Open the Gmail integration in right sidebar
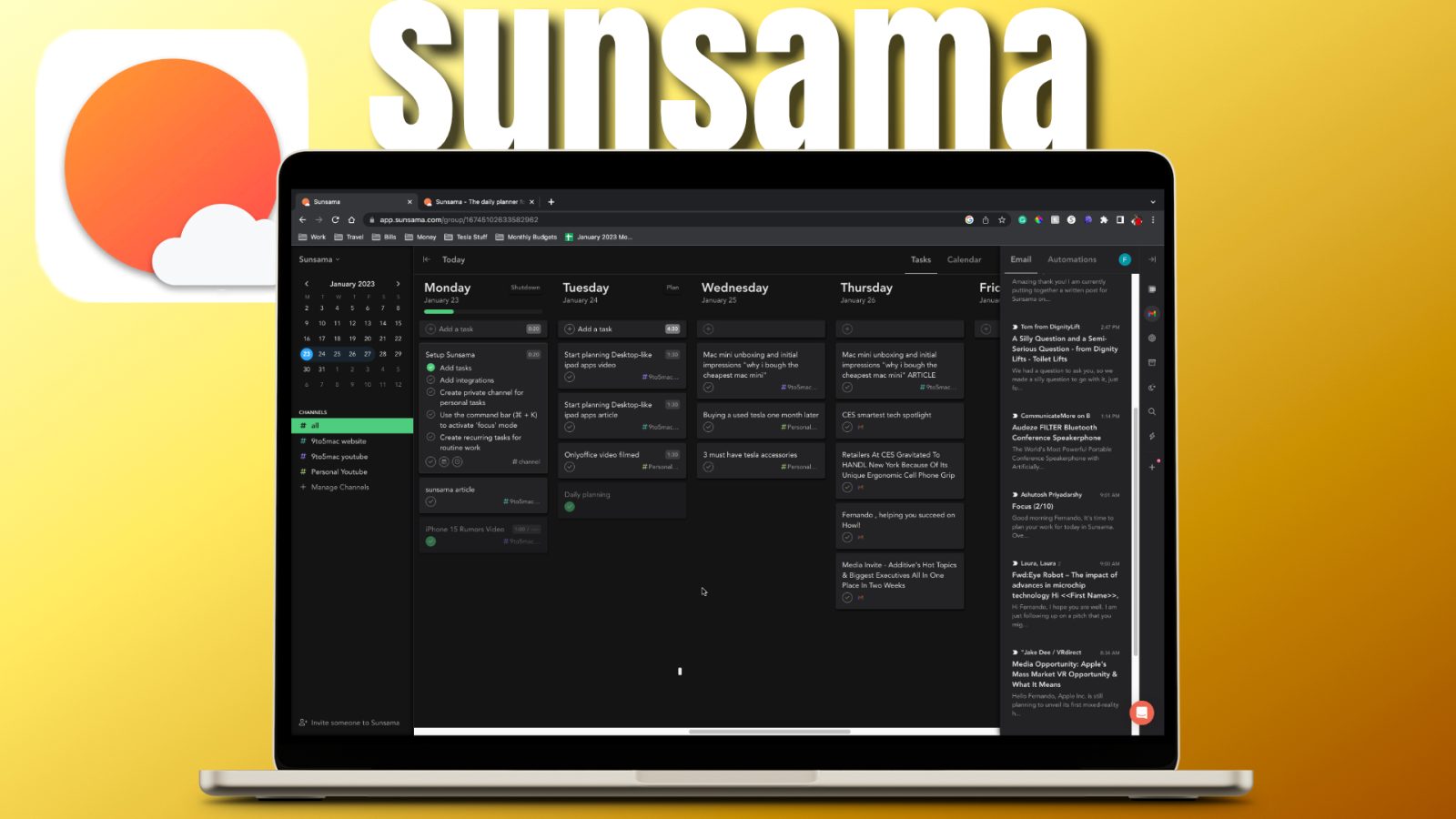 click(1152, 314)
